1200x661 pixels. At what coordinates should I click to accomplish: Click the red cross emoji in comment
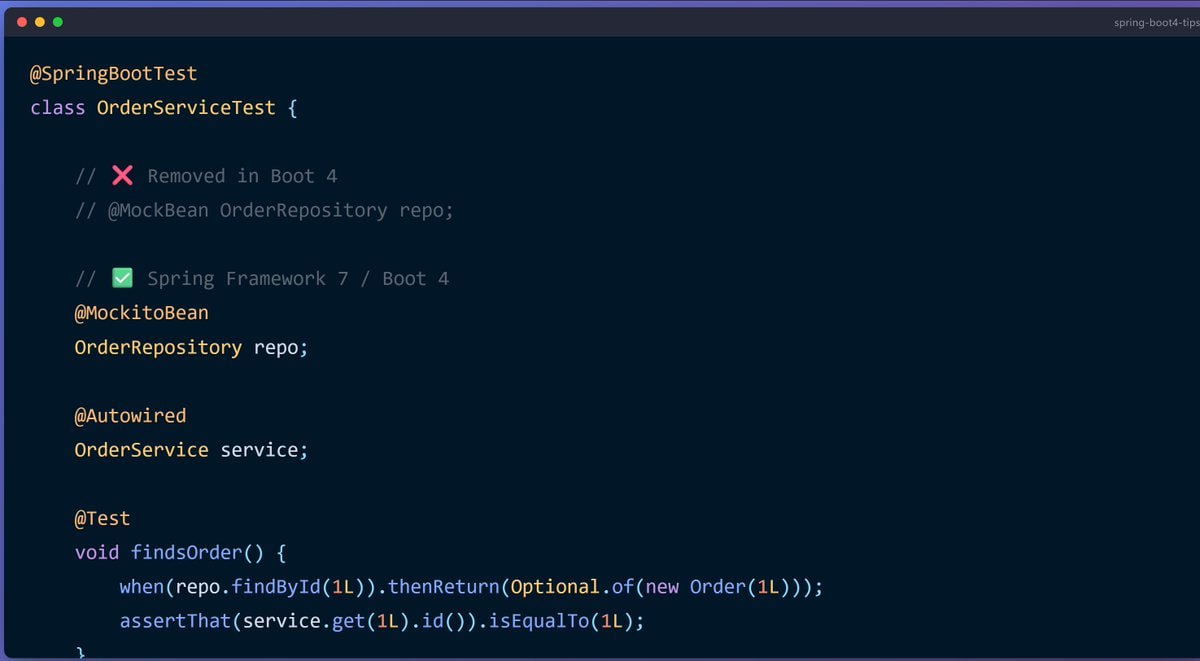point(122,176)
